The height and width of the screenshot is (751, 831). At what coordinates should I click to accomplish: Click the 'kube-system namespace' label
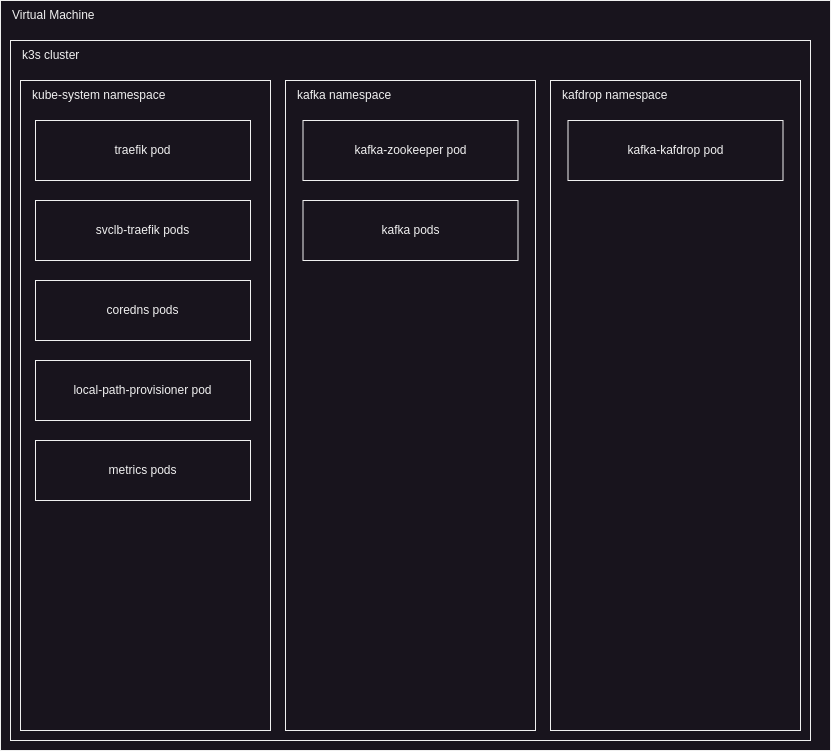pos(99,95)
